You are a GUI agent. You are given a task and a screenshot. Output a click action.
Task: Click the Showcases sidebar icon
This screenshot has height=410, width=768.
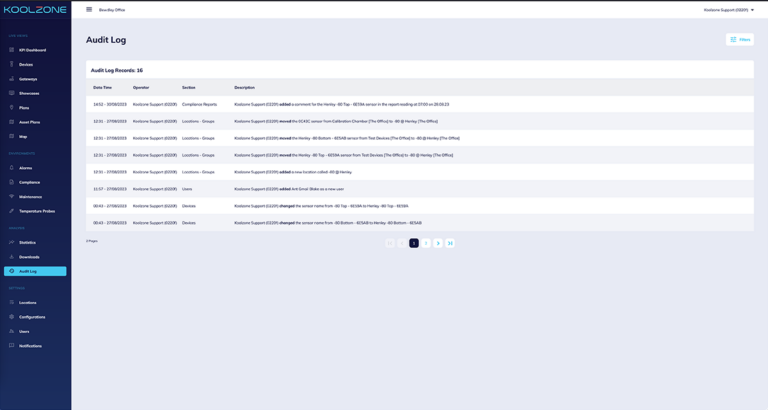[x=12, y=93]
